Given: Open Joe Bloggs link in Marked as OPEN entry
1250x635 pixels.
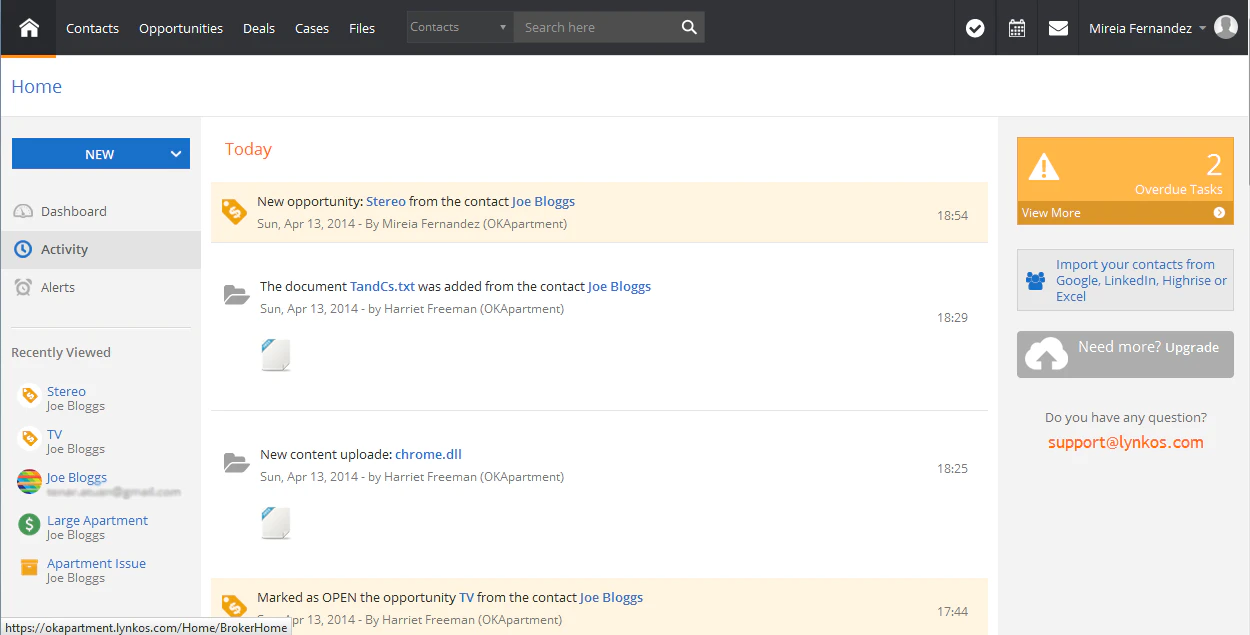Looking at the screenshot, I should tap(611, 597).
